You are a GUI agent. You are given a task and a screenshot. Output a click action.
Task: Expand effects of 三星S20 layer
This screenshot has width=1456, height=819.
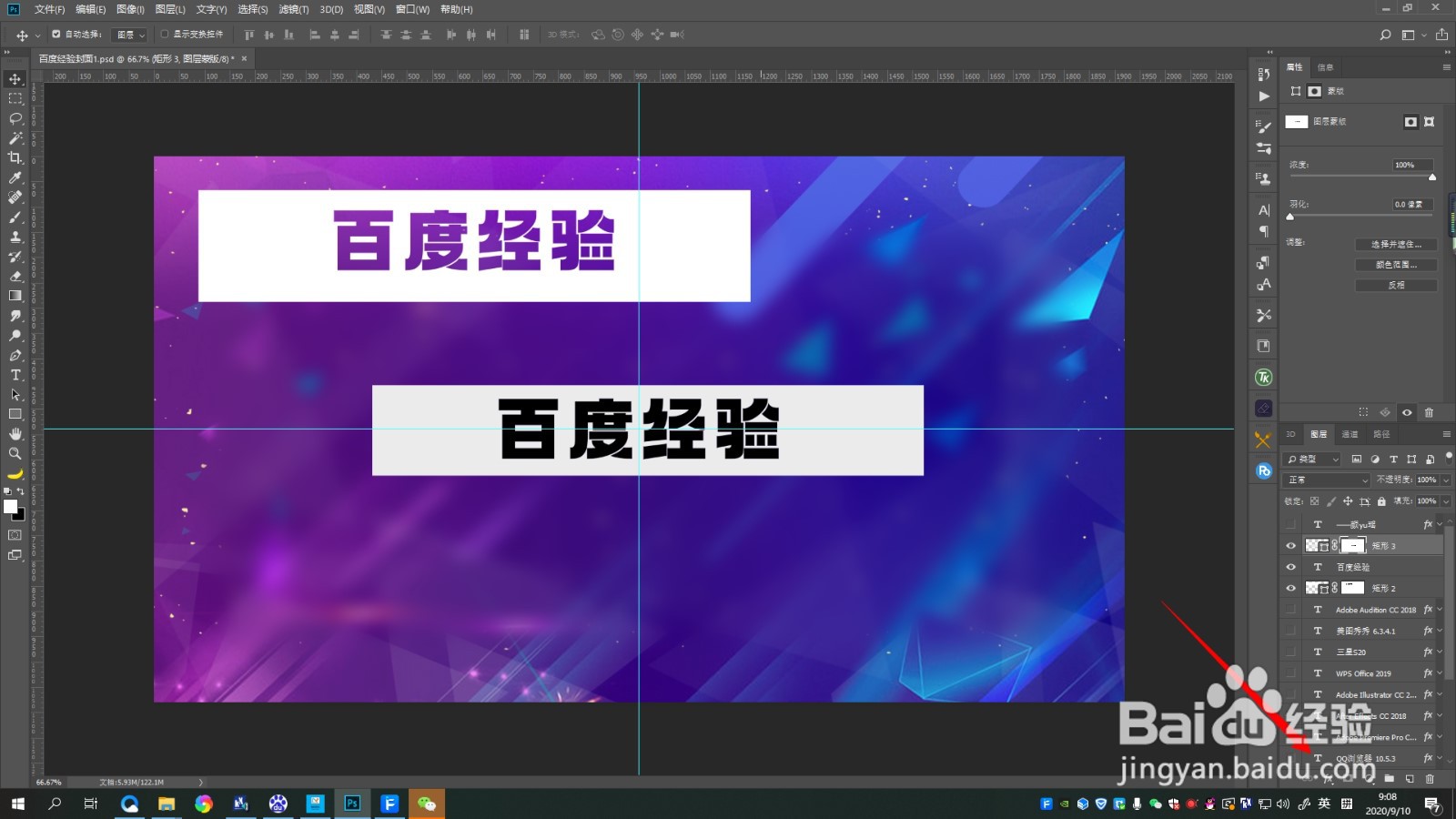pos(1440,652)
